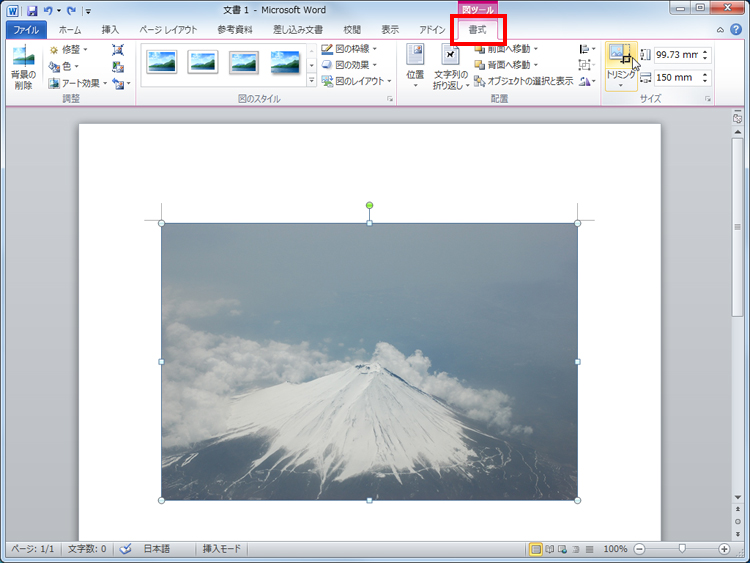The image size is (750, 563).
Task: Click the zoom slider handle
Action: [x=683, y=549]
